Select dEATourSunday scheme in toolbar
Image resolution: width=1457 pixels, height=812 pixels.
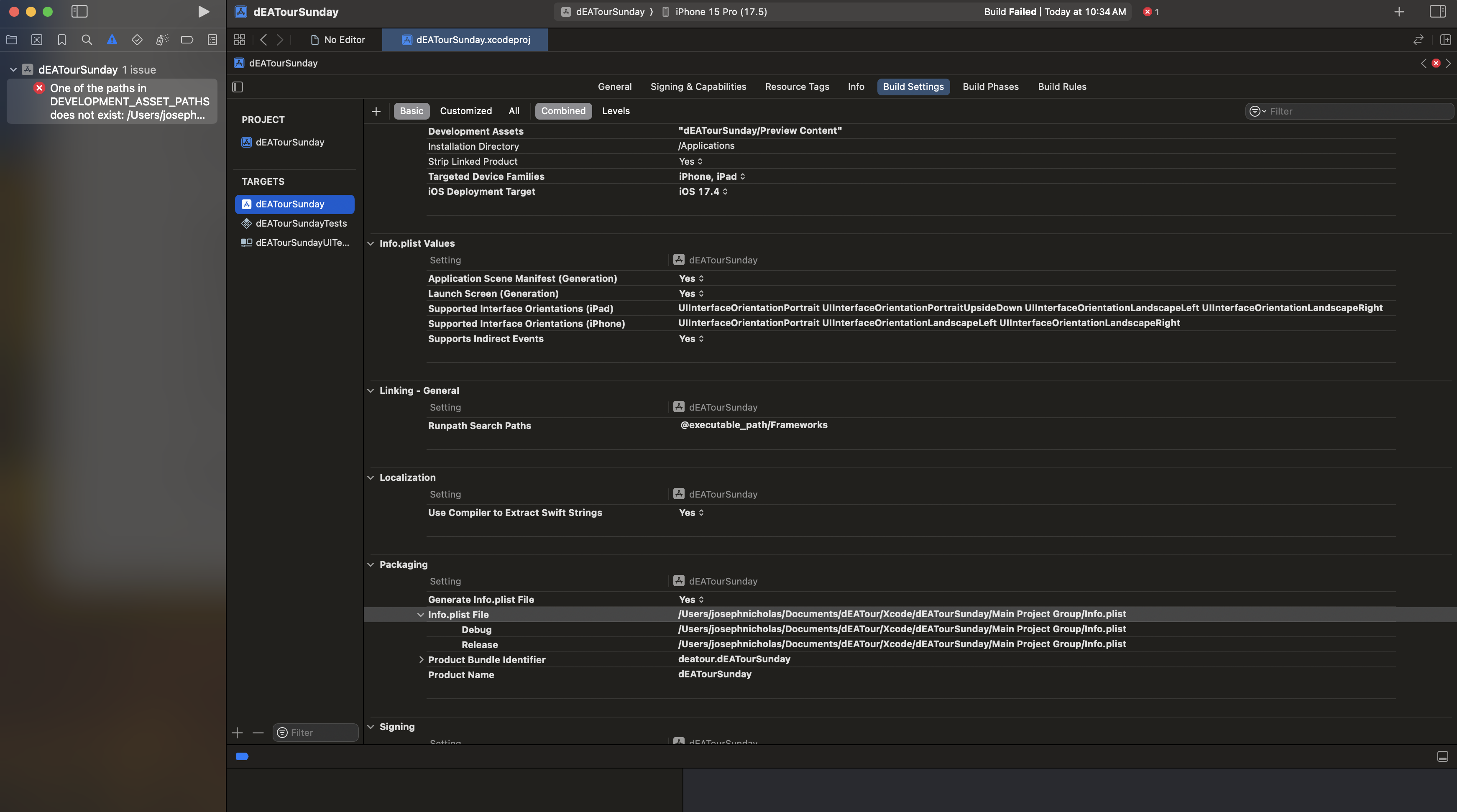click(603, 12)
